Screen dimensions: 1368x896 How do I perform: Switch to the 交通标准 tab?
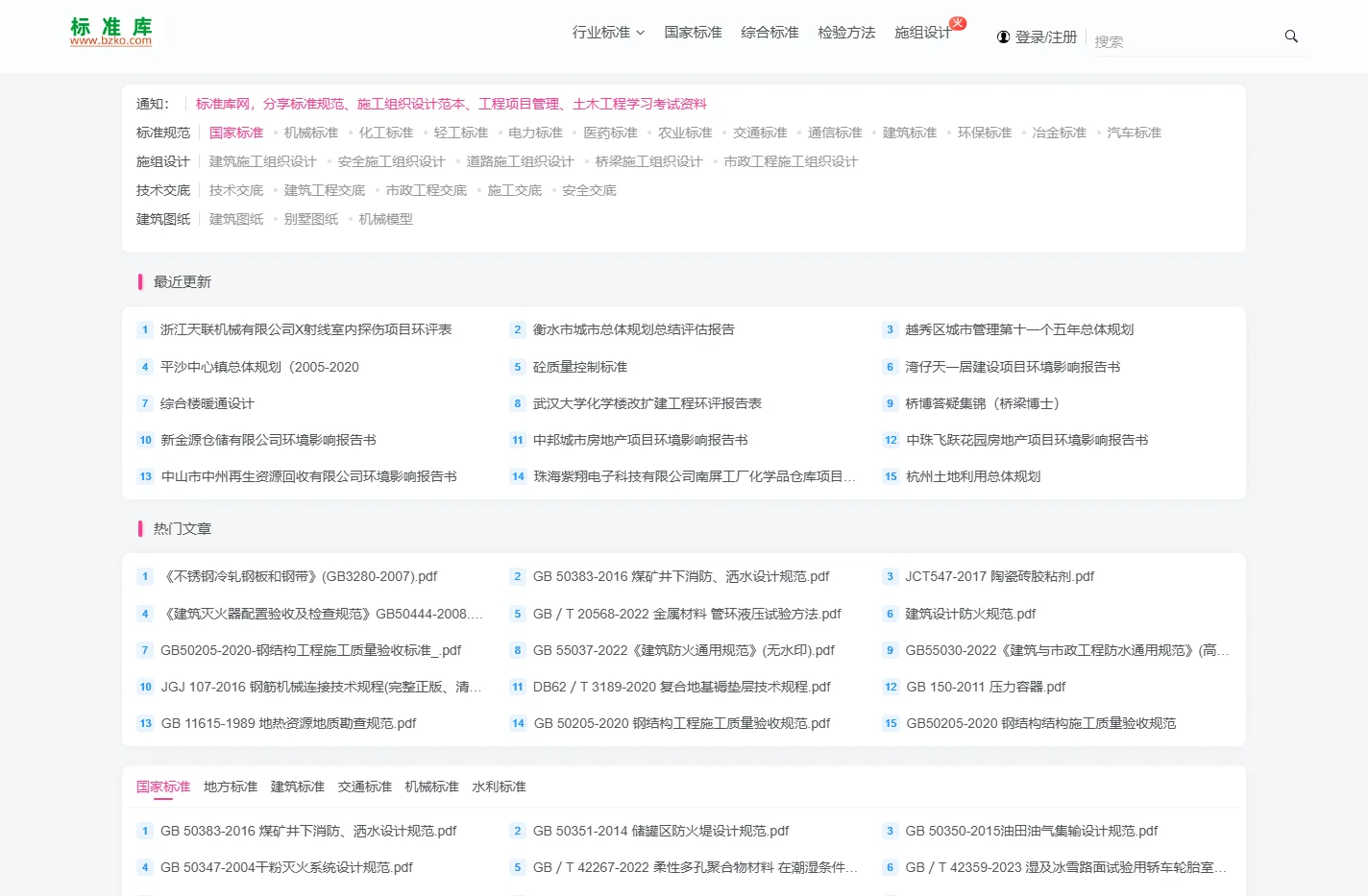[x=365, y=787]
